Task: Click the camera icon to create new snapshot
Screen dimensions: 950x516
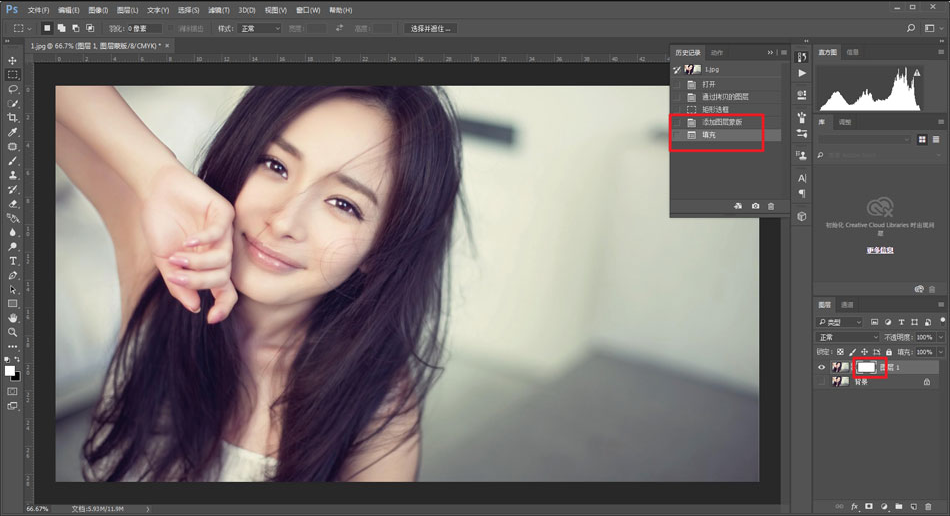Action: (755, 206)
